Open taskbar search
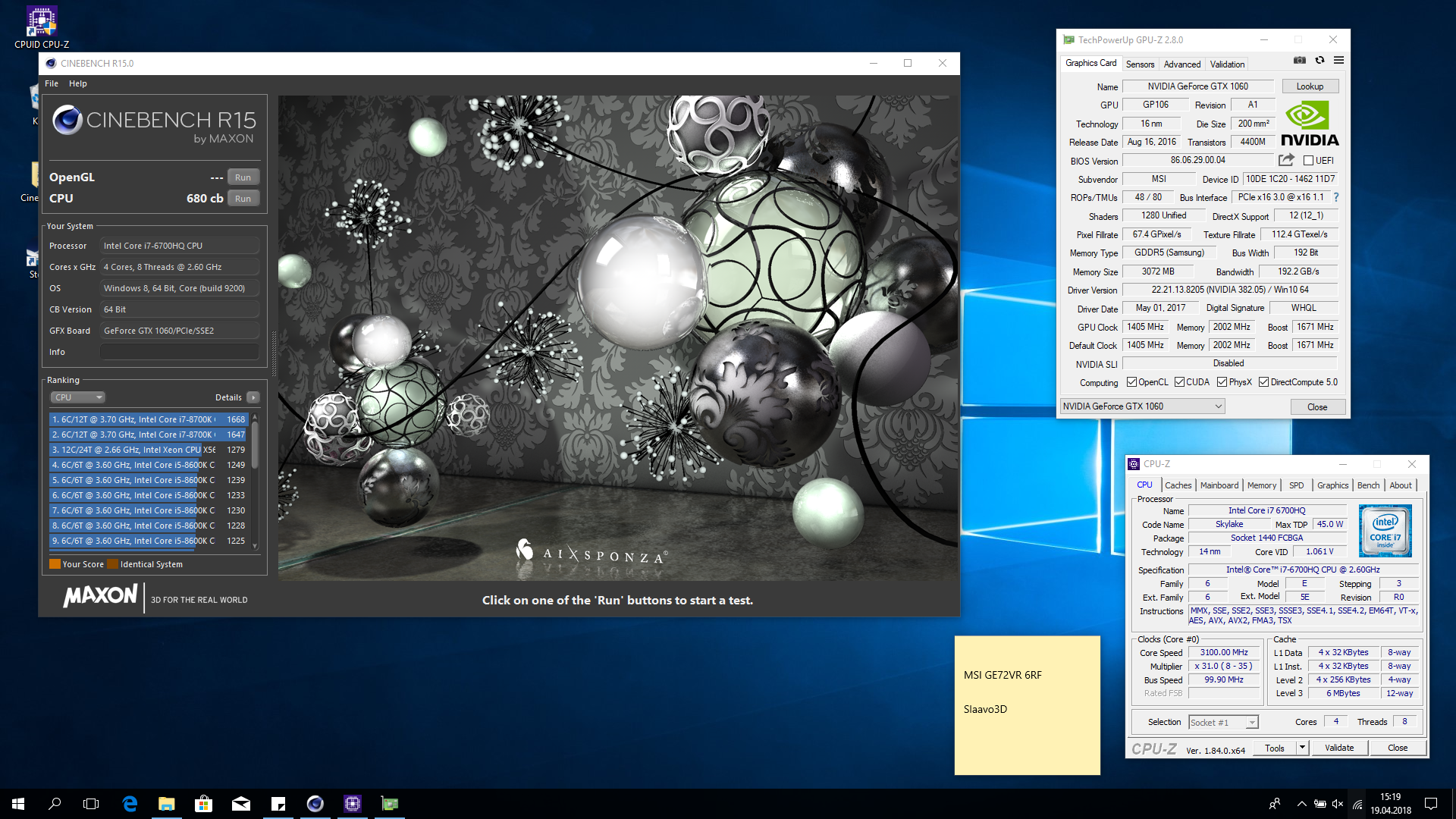1456x819 pixels. click(55, 804)
